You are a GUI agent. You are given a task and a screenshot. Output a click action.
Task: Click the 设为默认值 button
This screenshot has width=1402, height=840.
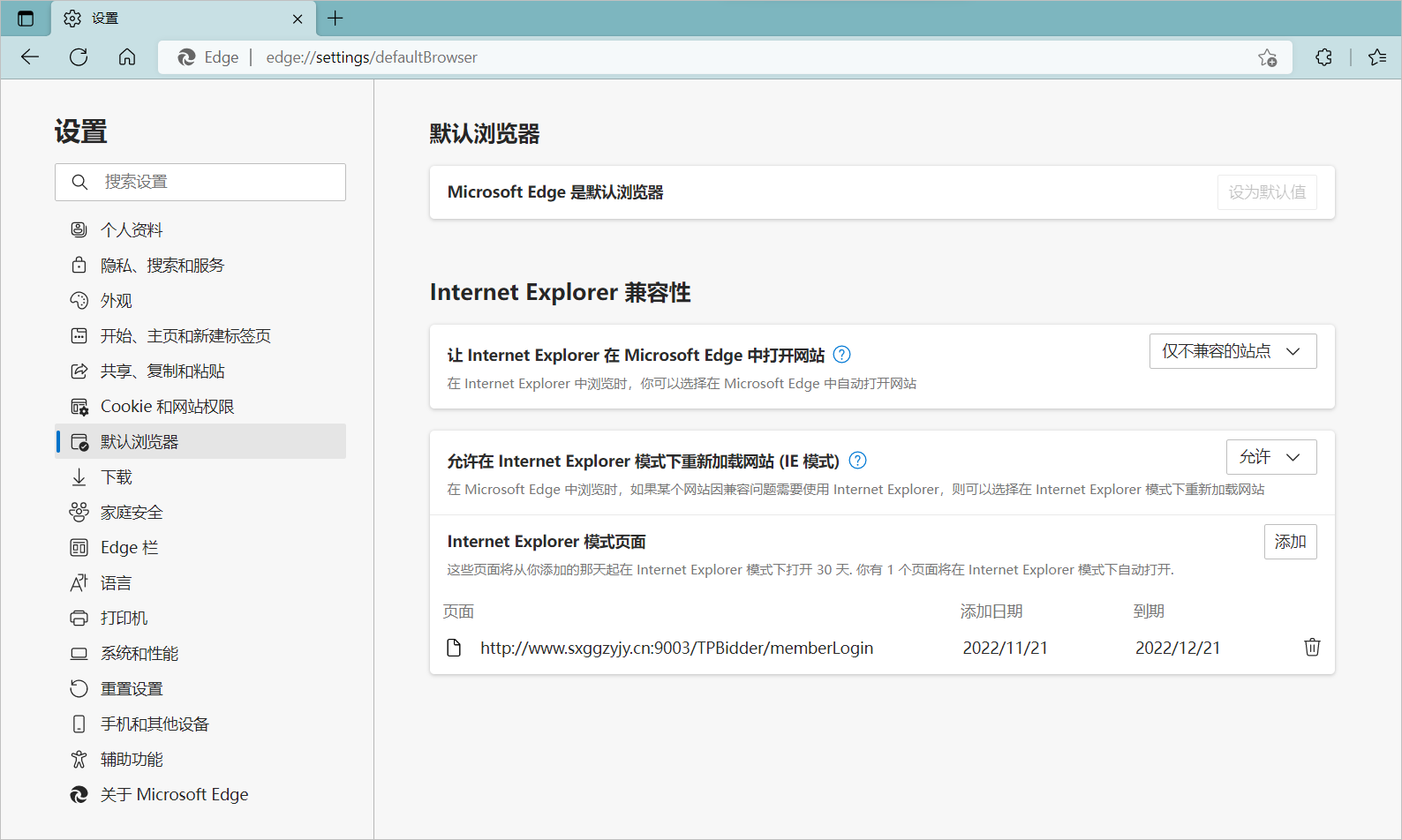[x=1267, y=192]
